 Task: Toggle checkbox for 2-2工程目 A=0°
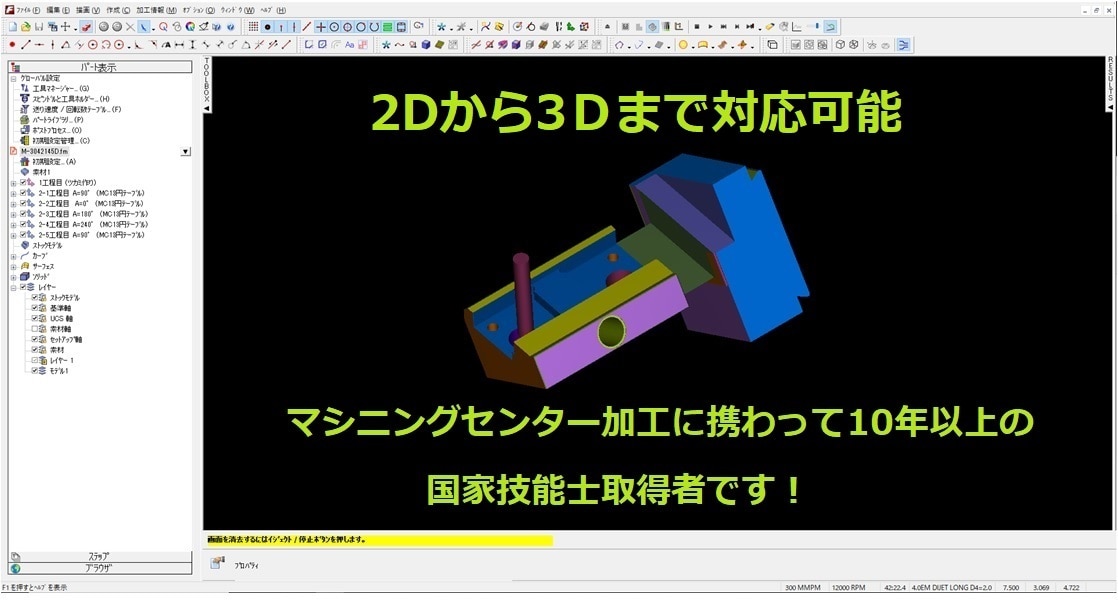pyautogui.click(x=23, y=203)
